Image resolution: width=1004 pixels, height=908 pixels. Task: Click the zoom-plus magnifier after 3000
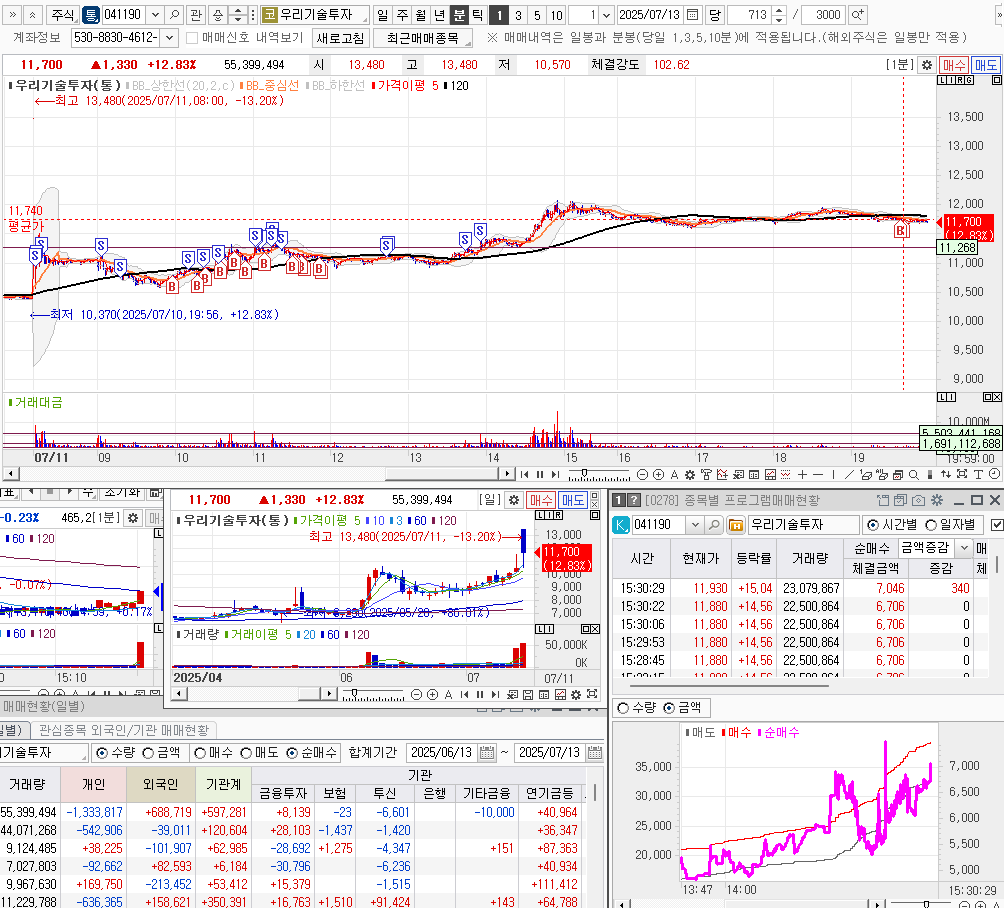(857, 14)
